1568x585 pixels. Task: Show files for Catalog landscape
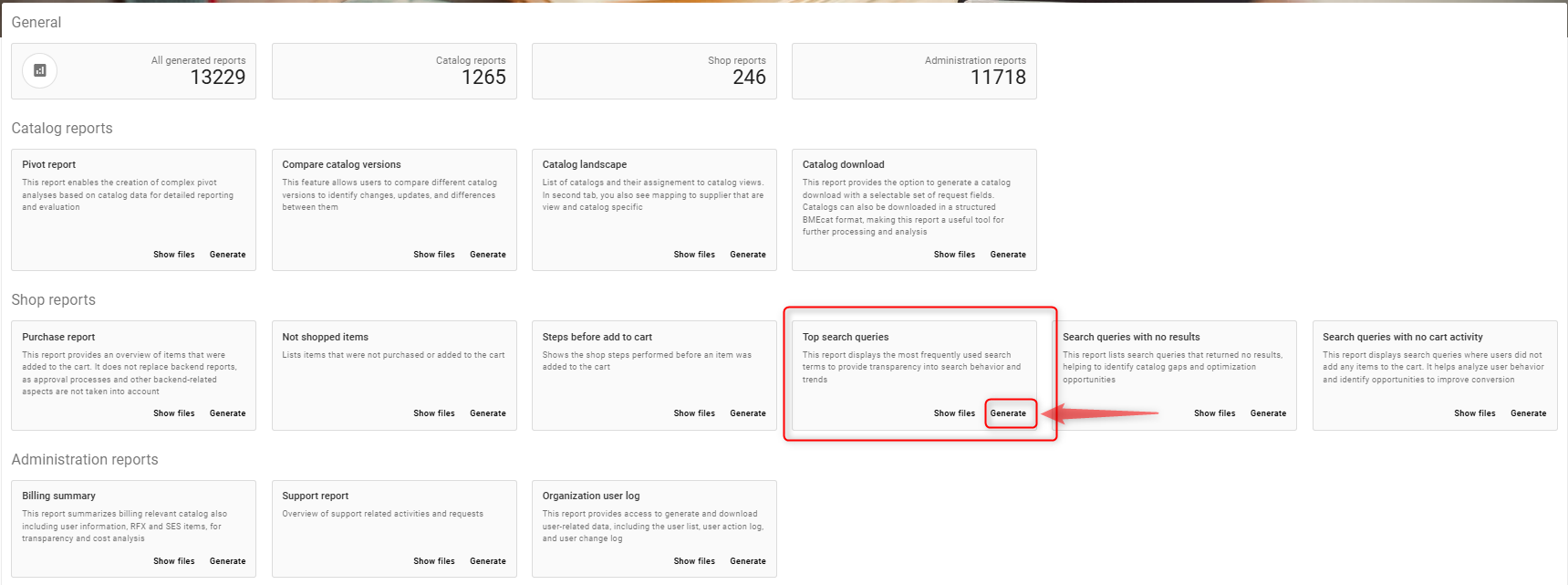pos(694,255)
